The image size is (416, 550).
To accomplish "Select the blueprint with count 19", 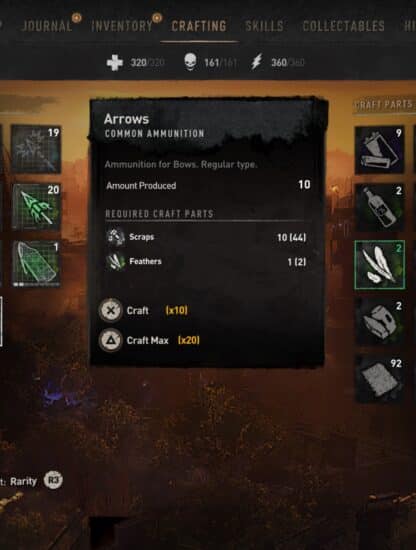I will pos(36,149).
